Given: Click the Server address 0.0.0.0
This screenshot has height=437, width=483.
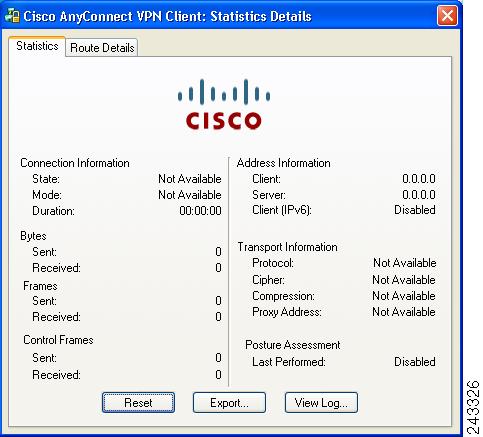Looking at the screenshot, I should 419,195.
